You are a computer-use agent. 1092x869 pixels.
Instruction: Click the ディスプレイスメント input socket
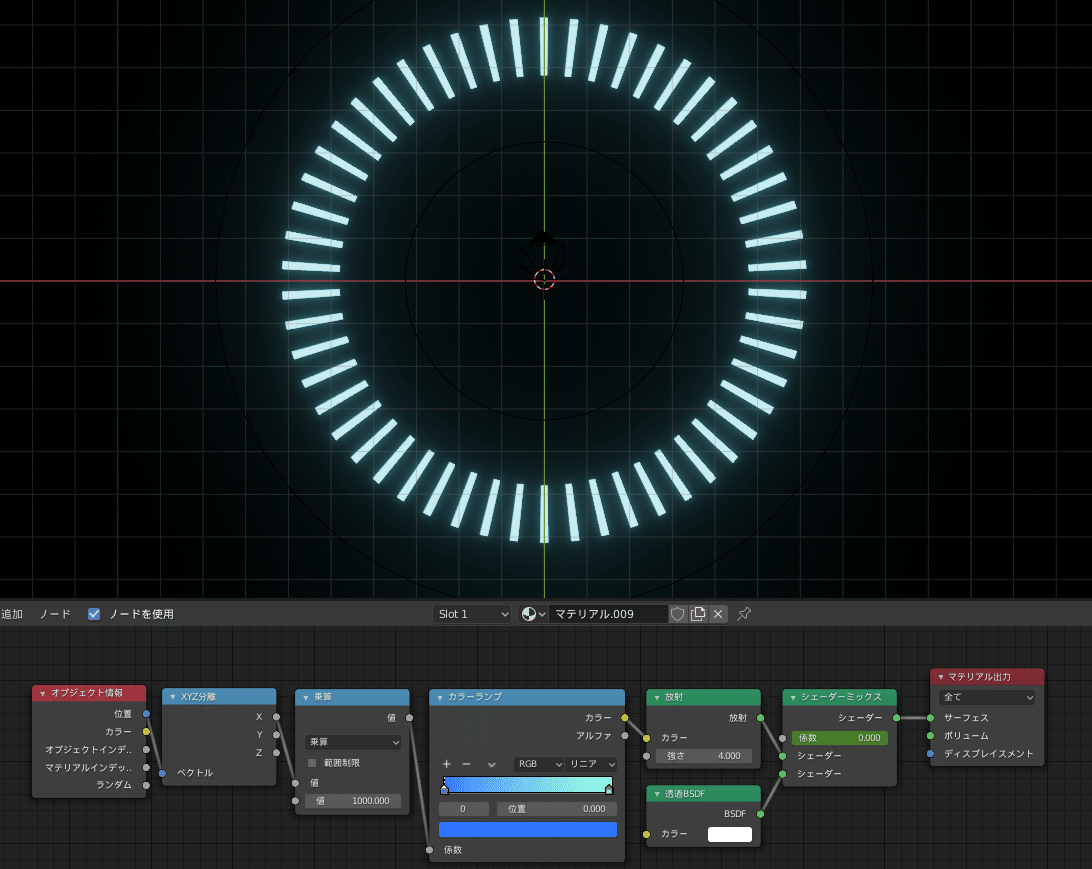[930, 753]
